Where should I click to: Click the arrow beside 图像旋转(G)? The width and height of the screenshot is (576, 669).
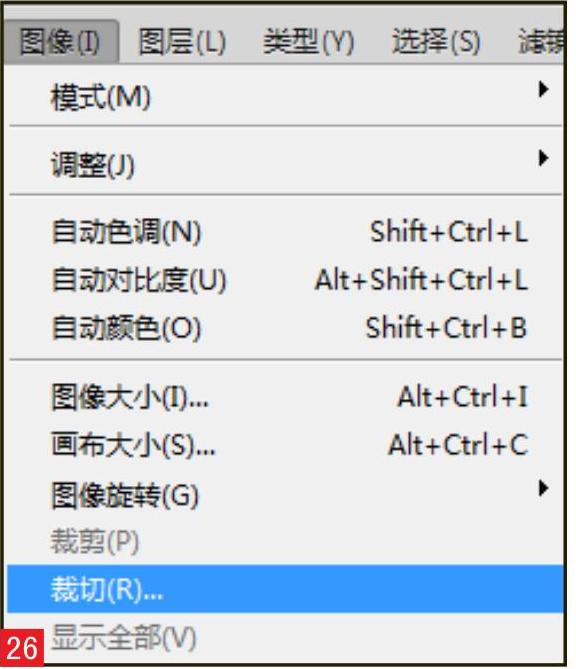(x=543, y=488)
